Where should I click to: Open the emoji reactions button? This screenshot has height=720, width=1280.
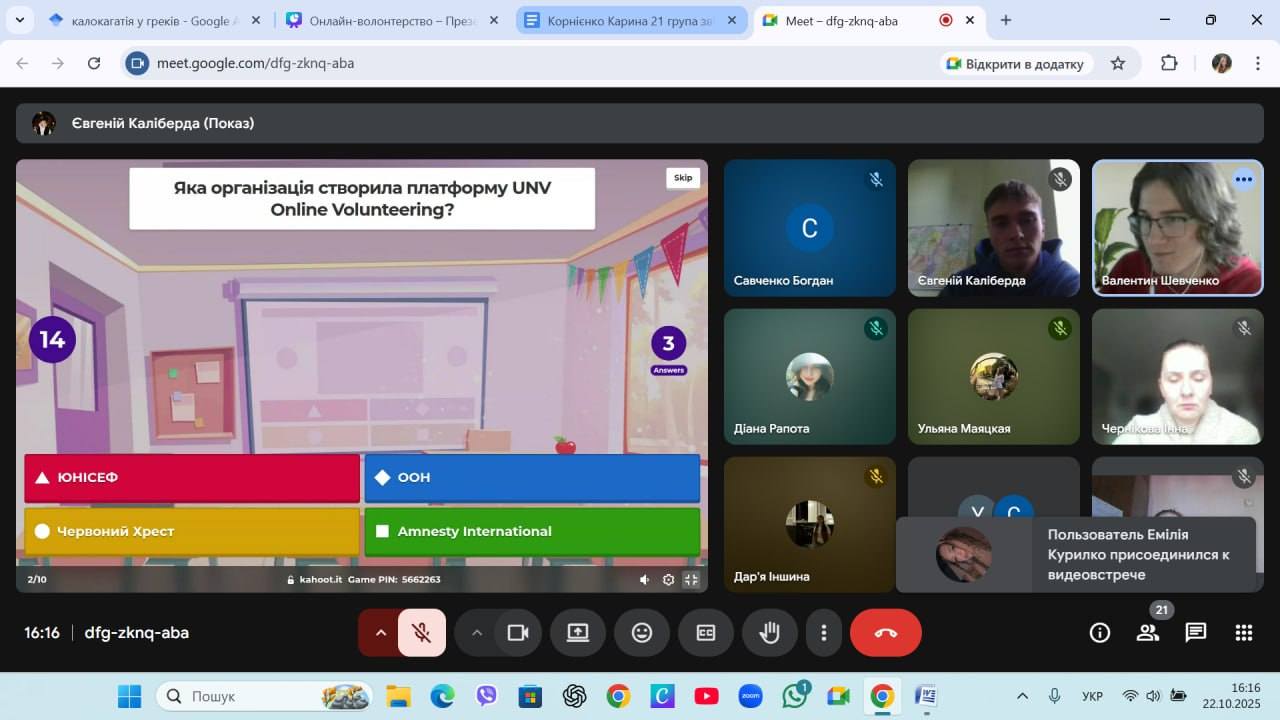point(642,633)
